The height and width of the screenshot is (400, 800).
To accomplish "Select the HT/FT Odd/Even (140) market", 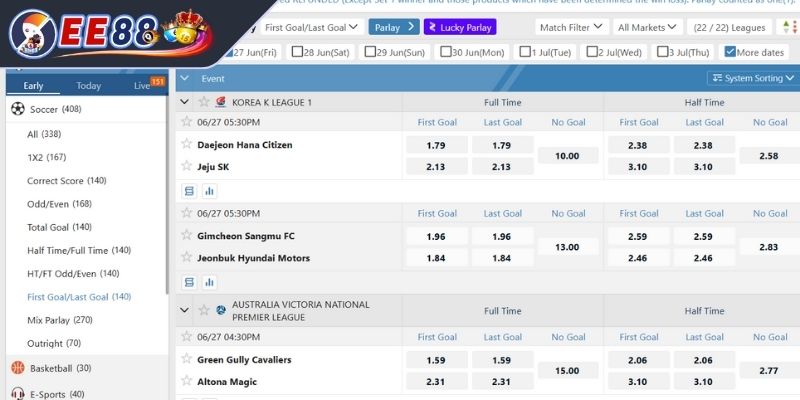I will [x=73, y=273].
